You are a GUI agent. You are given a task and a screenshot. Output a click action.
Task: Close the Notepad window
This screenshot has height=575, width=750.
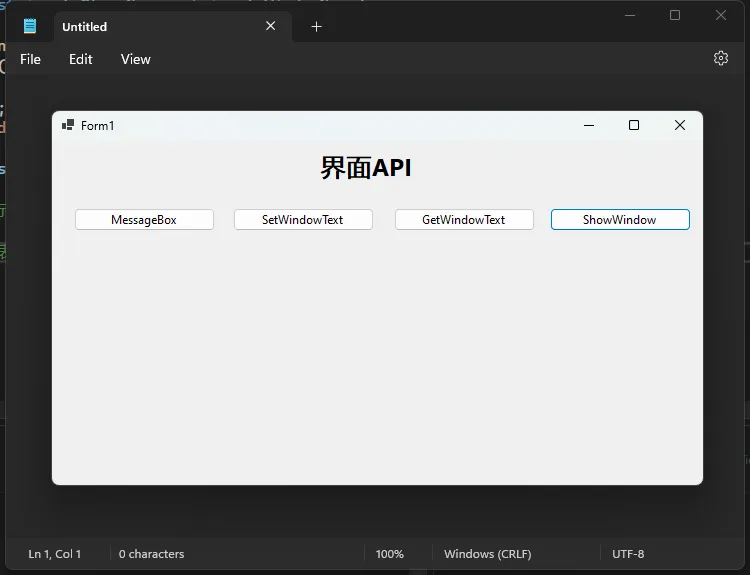[x=721, y=15]
